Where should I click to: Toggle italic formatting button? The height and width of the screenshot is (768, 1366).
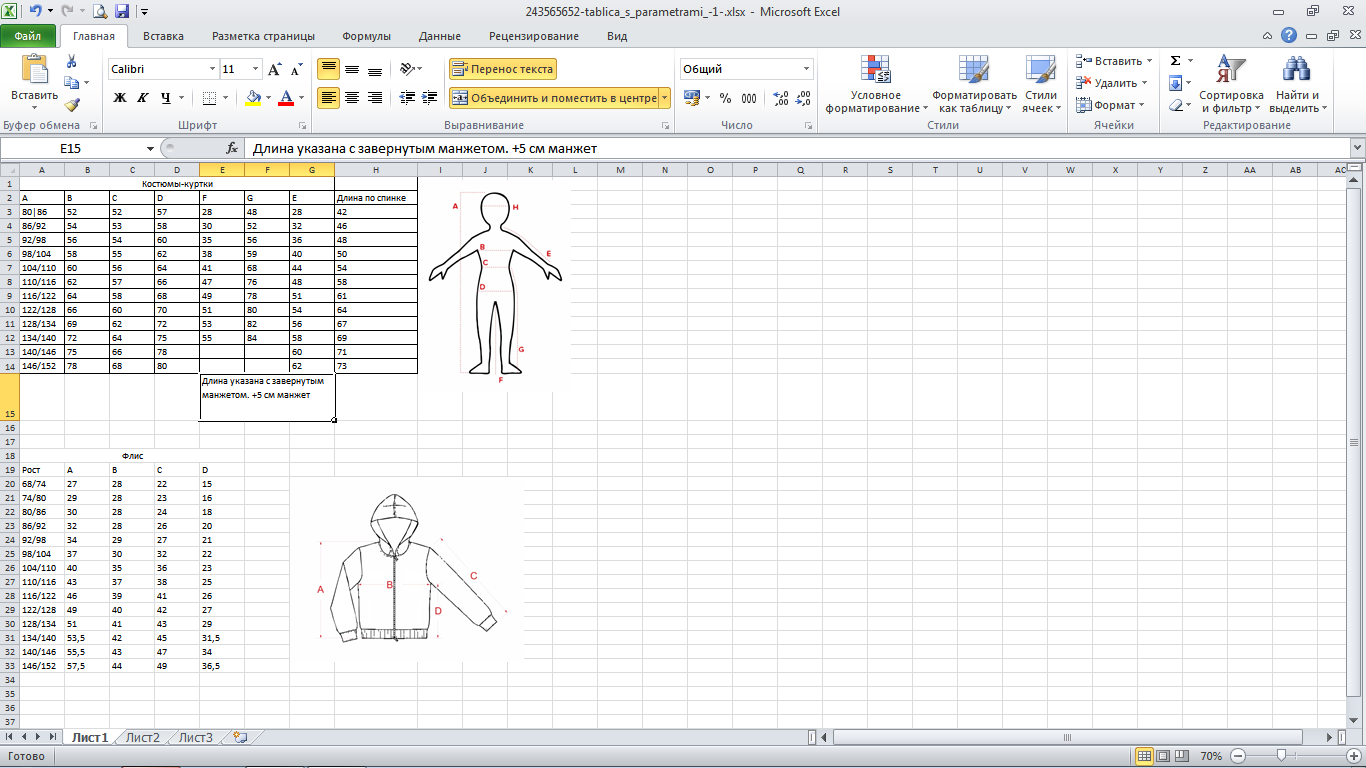pos(143,98)
